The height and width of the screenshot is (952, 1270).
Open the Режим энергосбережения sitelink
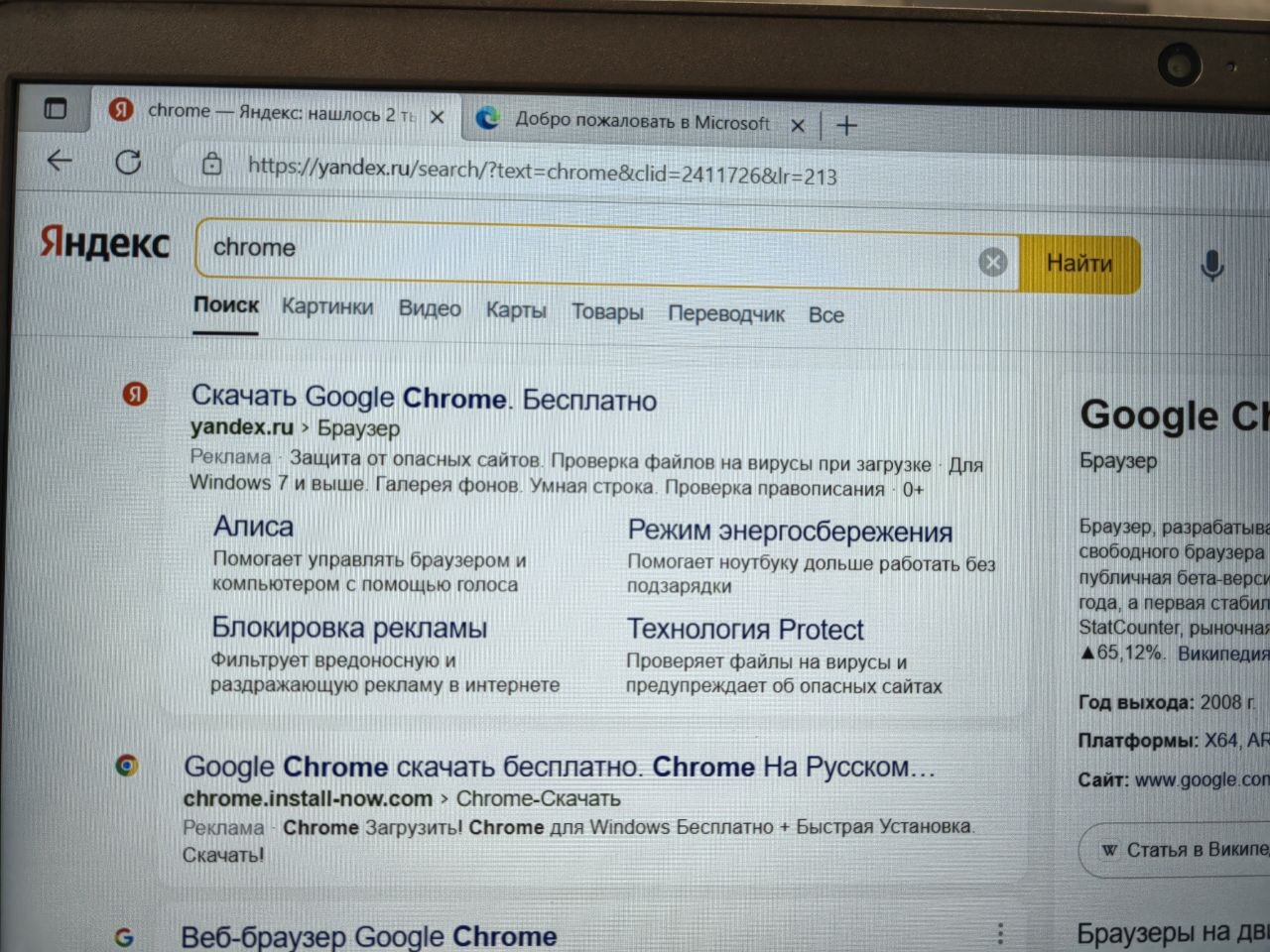tap(790, 532)
